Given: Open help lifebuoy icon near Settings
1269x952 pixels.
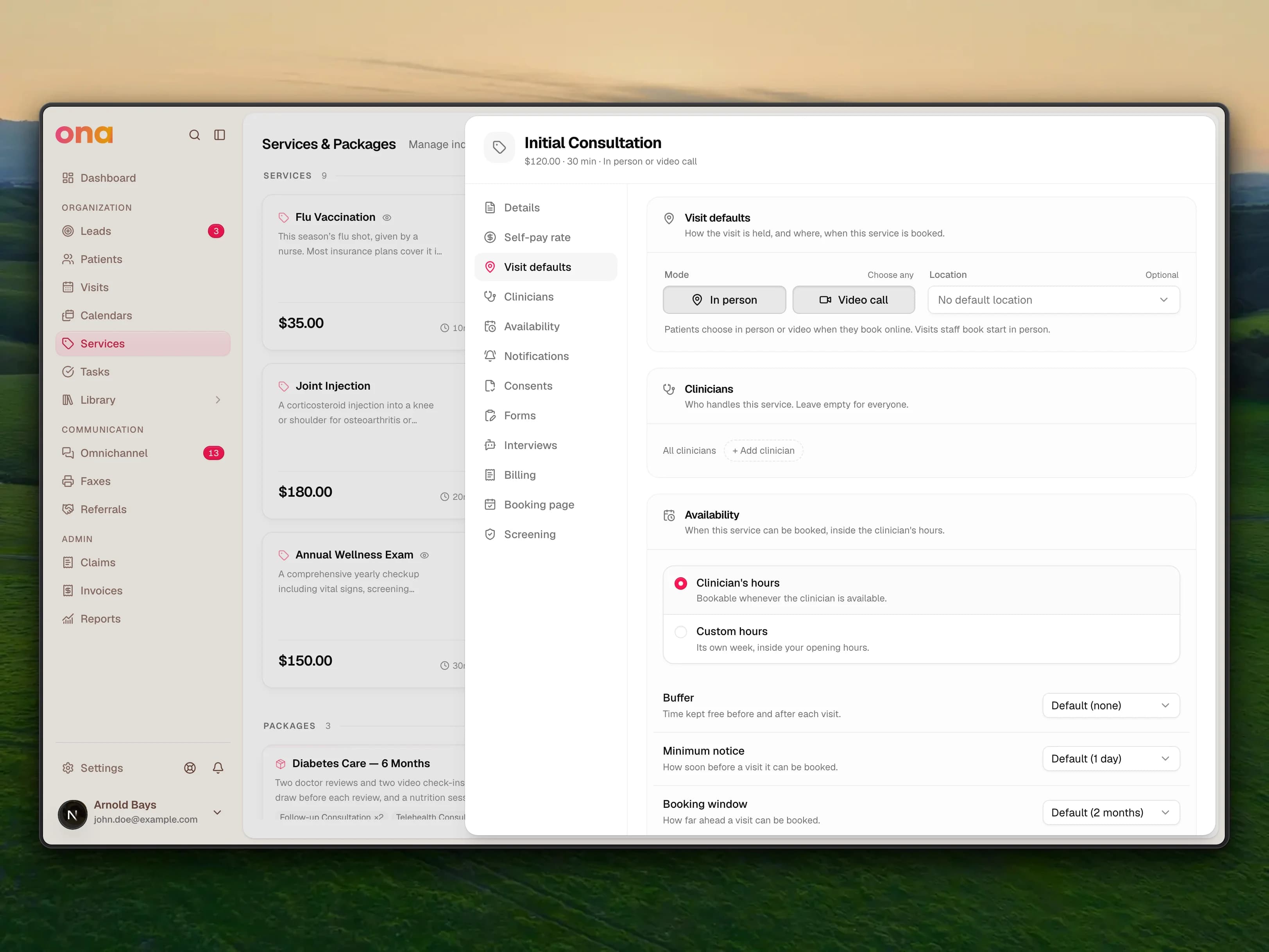Looking at the screenshot, I should [x=190, y=768].
